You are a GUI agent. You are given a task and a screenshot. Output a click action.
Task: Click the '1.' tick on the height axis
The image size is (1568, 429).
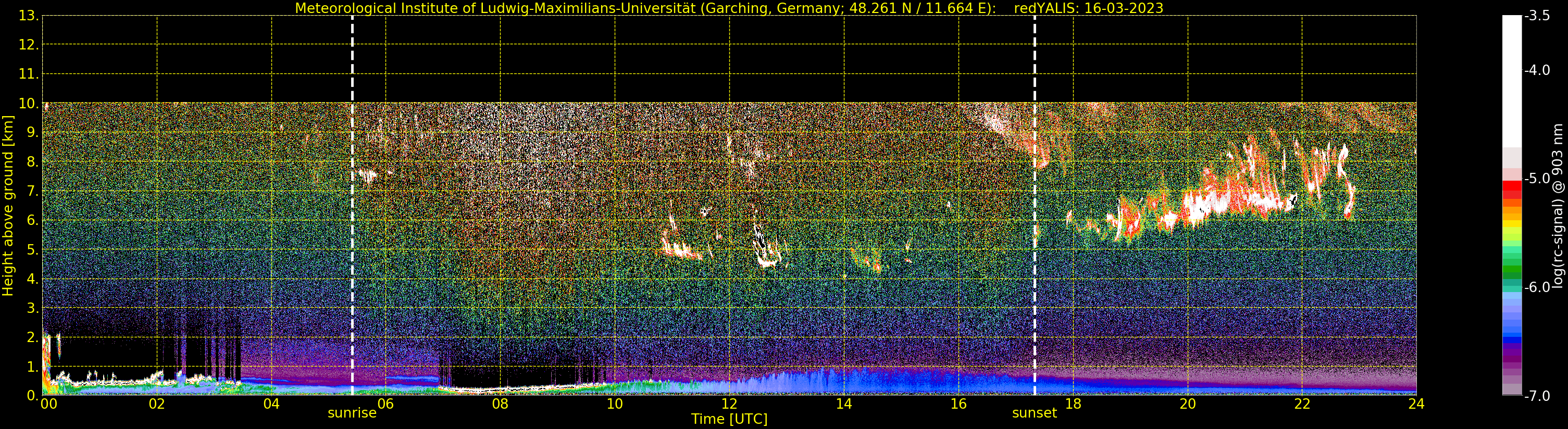[x=33, y=367]
